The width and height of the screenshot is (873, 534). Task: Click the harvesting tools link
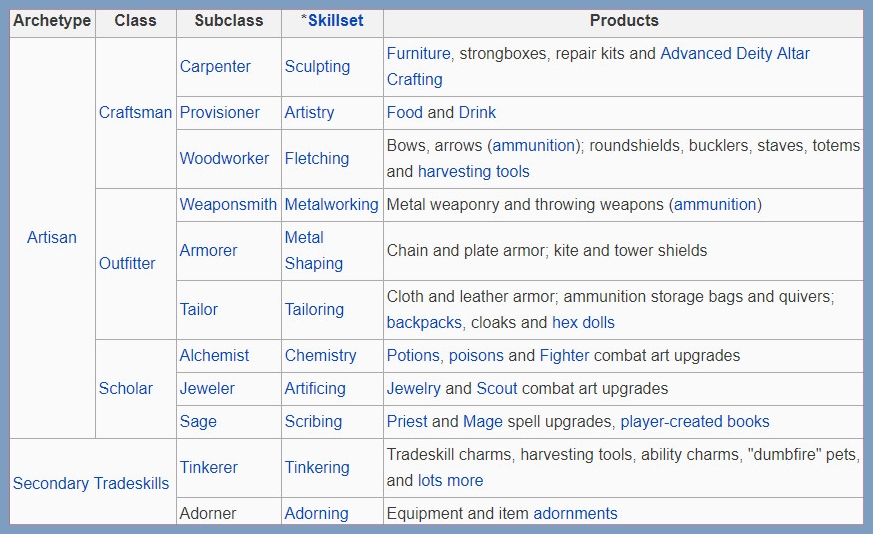tap(473, 172)
